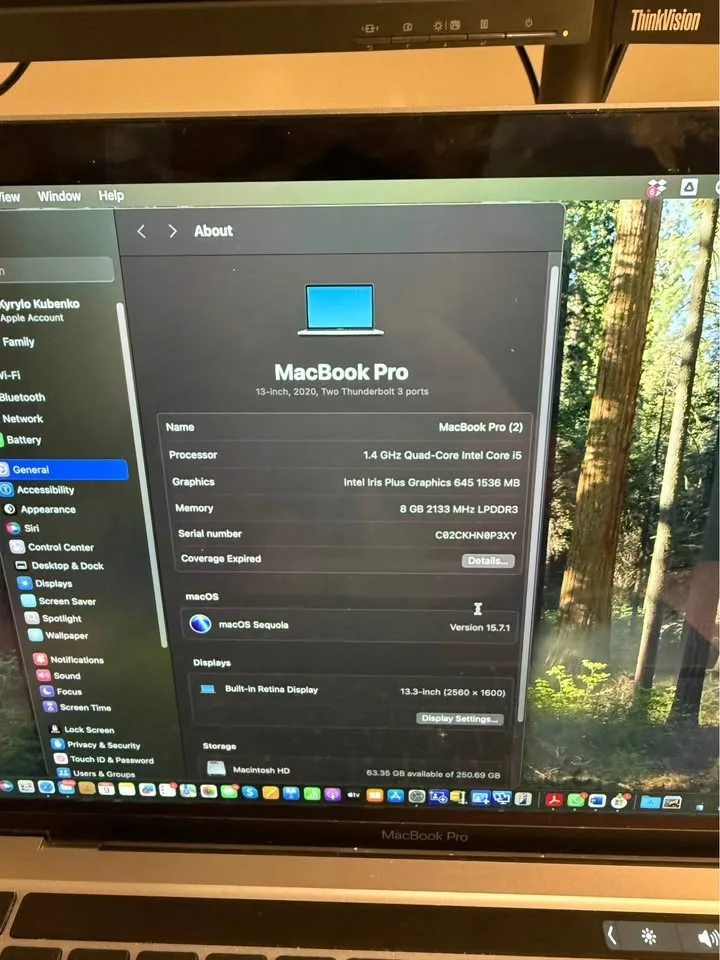Open Focus settings
This screenshot has height=960, width=720.
(61, 691)
